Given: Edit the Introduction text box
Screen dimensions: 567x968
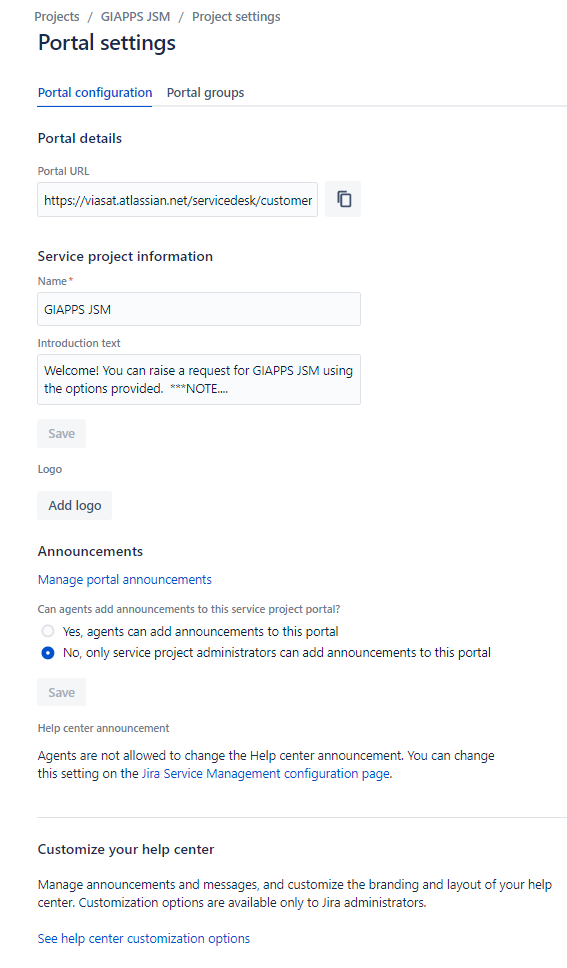Looking at the screenshot, I should coord(199,380).
